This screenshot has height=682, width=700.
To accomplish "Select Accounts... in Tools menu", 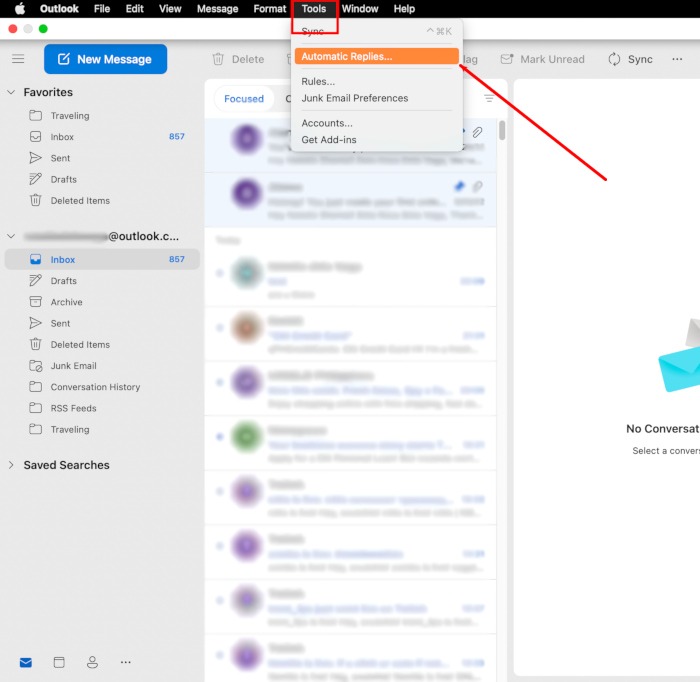I will coord(376,123).
